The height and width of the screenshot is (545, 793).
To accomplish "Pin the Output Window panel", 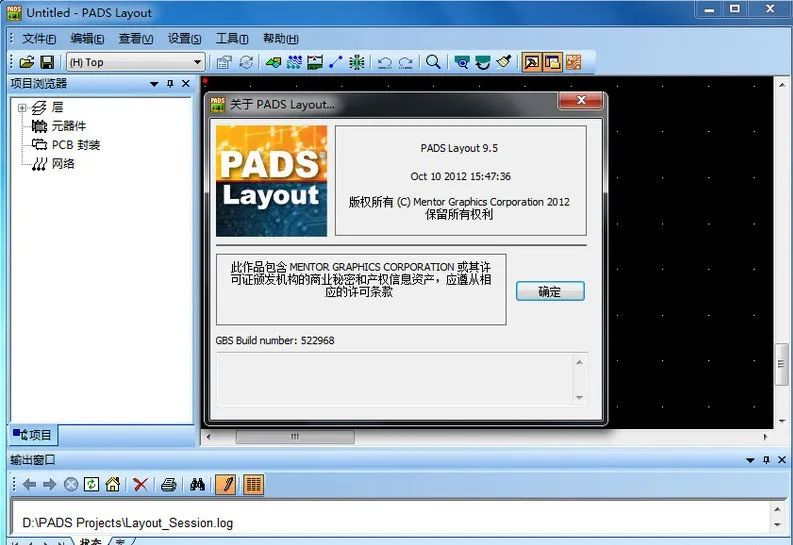I will 766,460.
